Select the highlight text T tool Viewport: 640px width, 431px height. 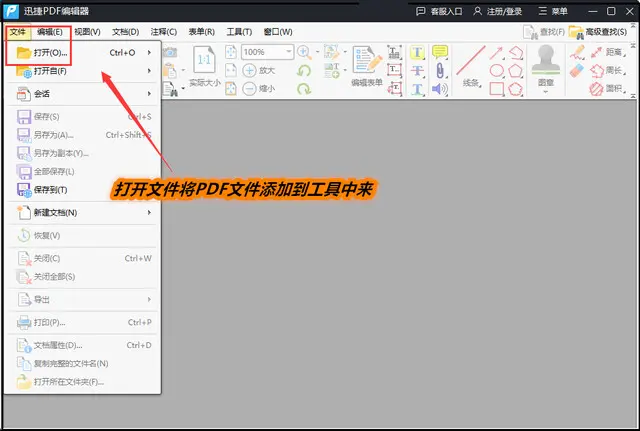point(417,52)
